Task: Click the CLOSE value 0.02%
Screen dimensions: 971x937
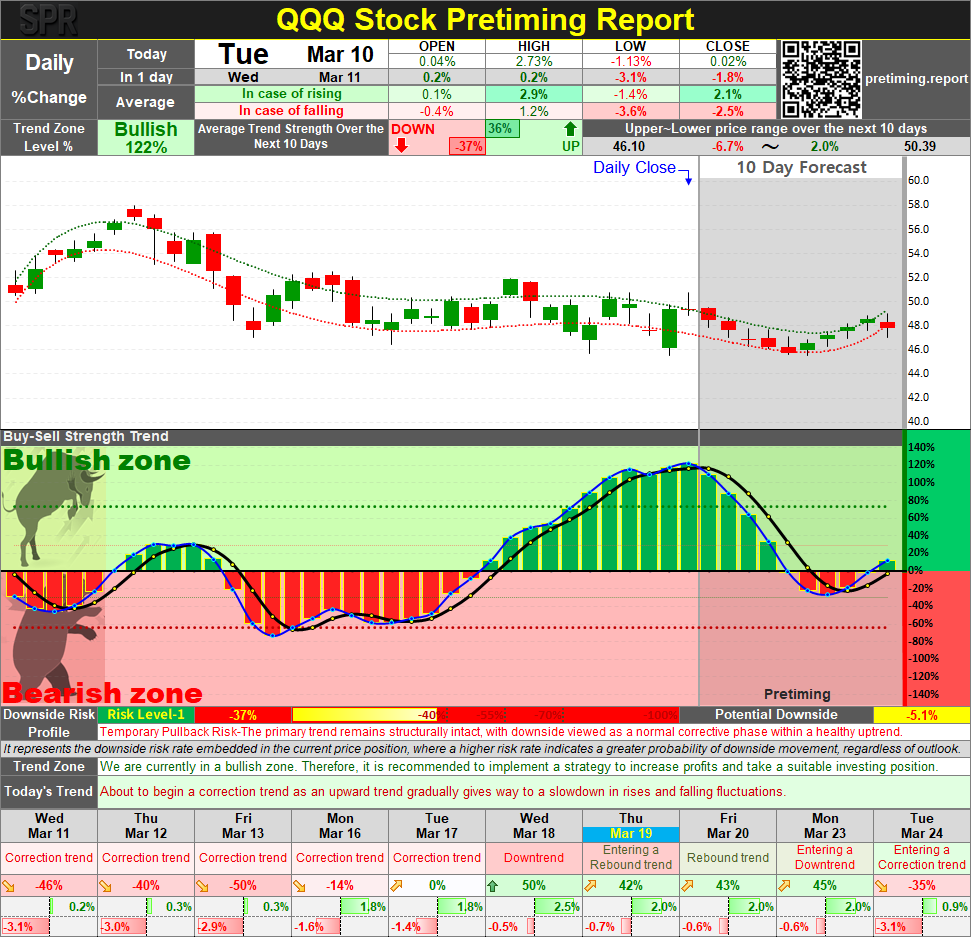Action: click(728, 61)
